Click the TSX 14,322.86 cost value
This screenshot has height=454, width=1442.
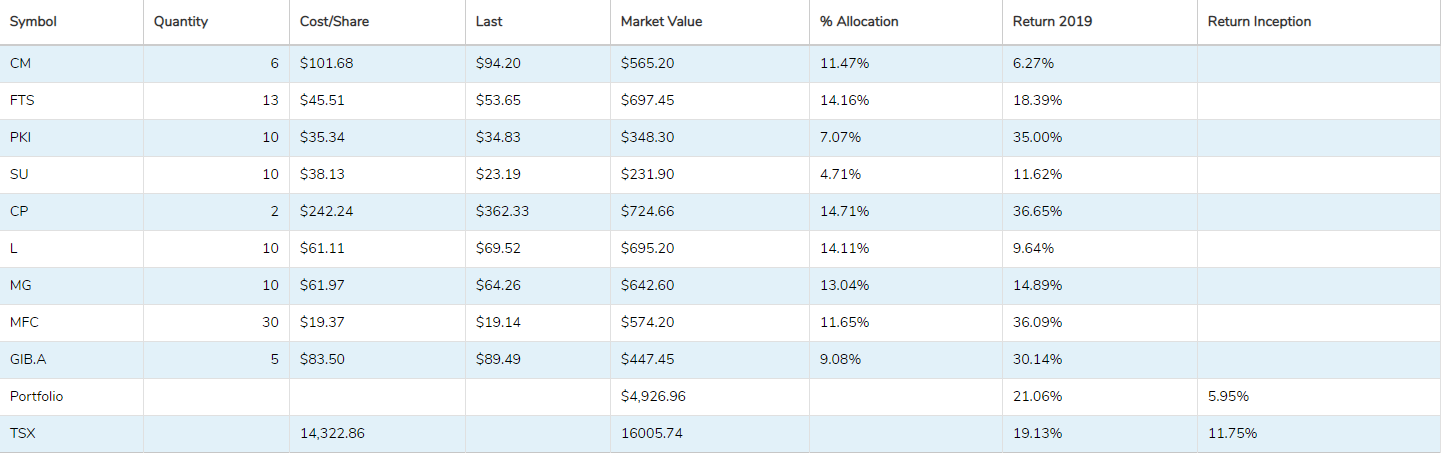(333, 433)
